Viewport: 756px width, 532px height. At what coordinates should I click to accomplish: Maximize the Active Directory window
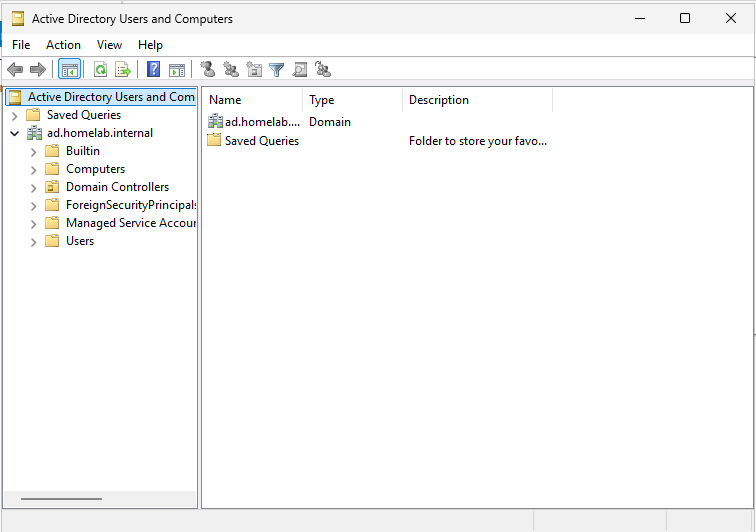pyautogui.click(x=685, y=18)
